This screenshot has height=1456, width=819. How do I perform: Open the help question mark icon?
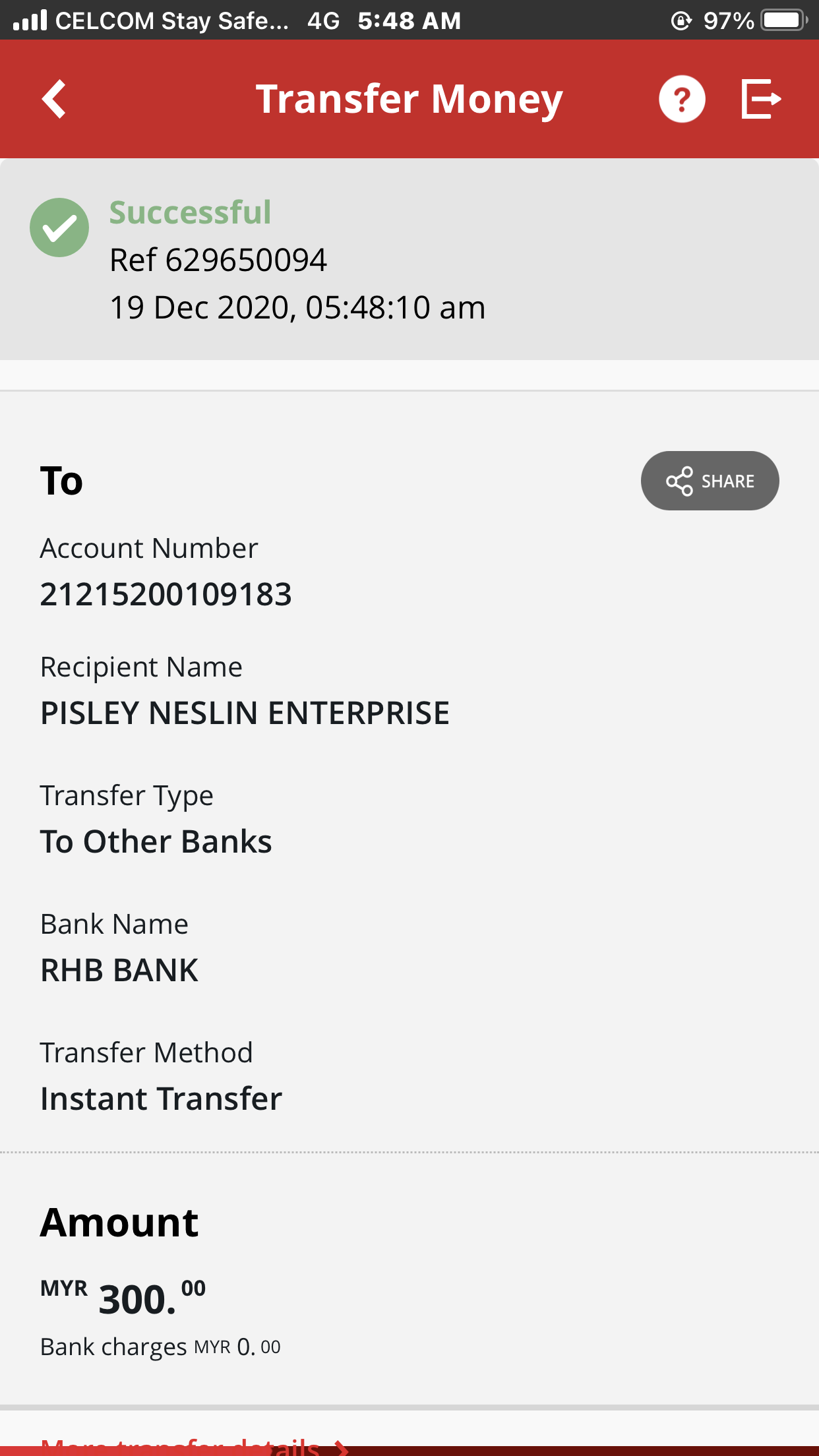coord(682,99)
